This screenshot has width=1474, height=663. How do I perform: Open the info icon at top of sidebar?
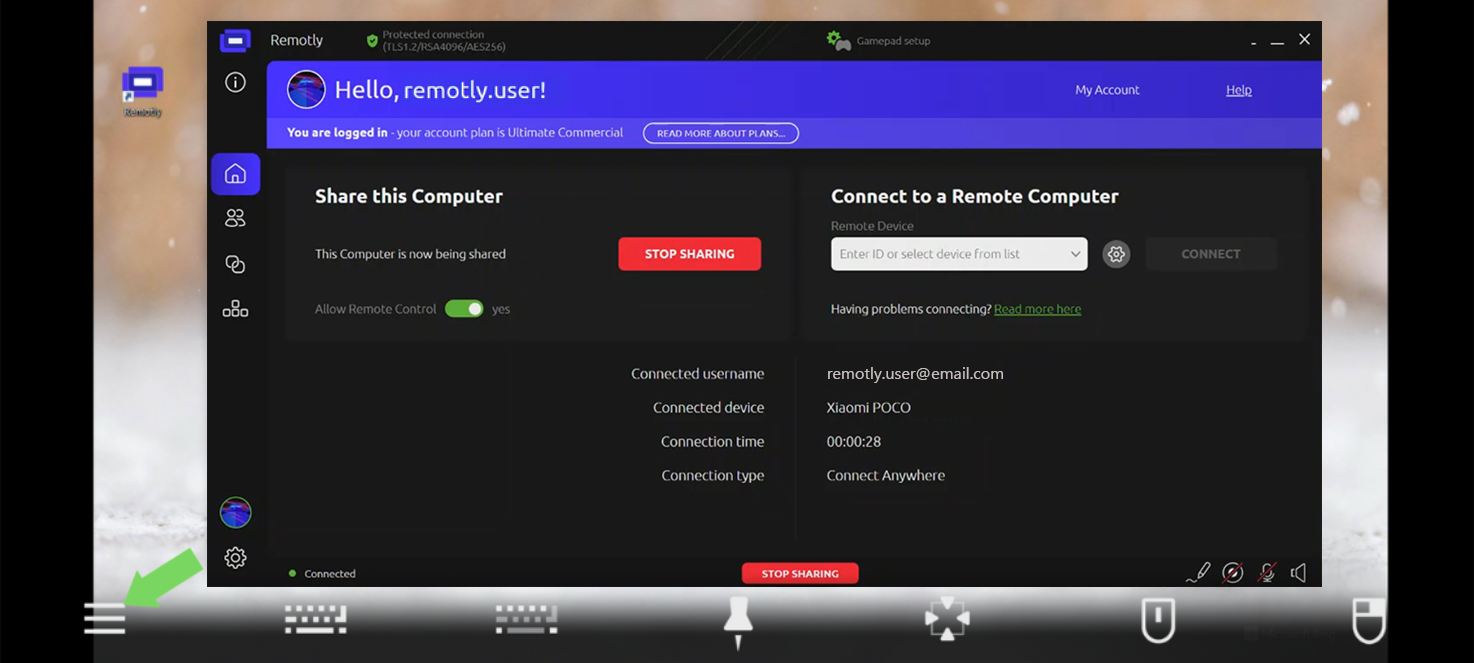click(235, 82)
